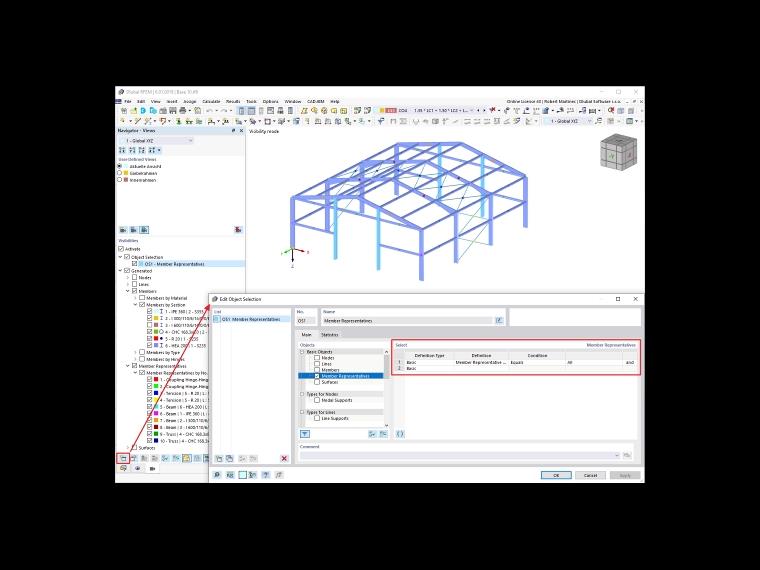Click the red X delete icon in dialog list
Viewport: 760px width, 570px height.
pyautogui.click(x=284, y=459)
